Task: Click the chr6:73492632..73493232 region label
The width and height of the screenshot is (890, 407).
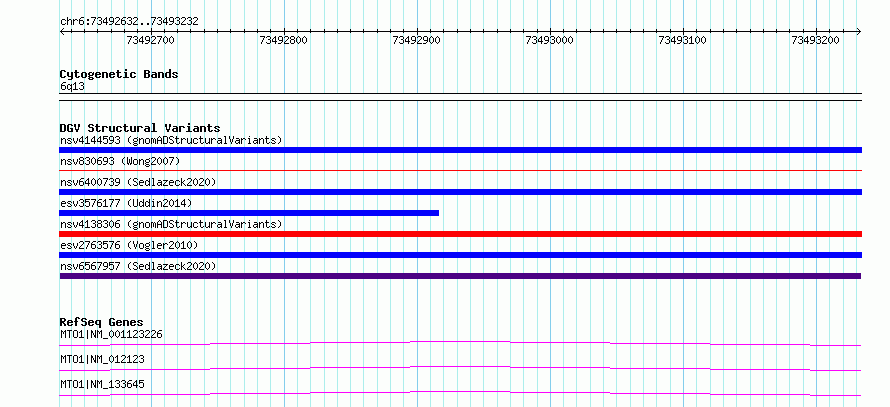Action: click(x=129, y=22)
